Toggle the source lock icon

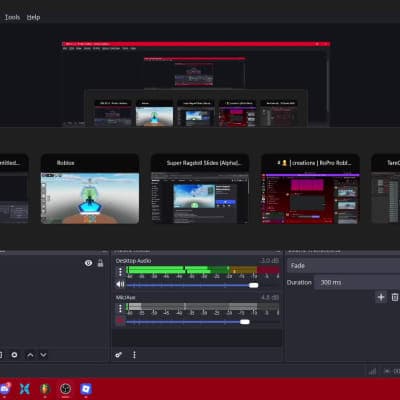coord(100,263)
